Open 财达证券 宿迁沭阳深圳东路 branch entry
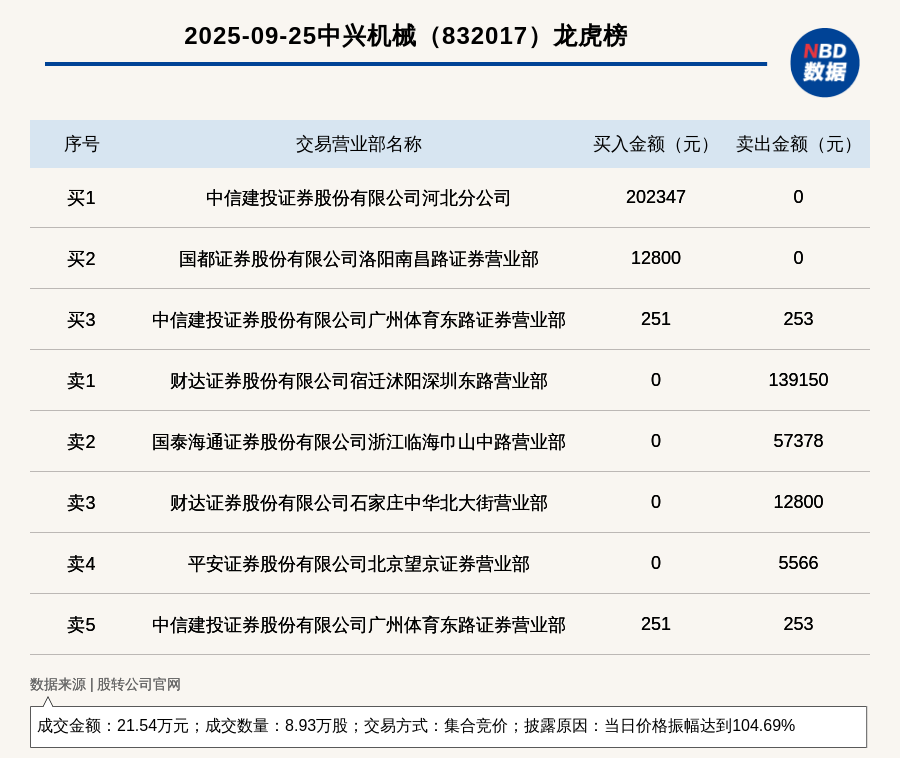 (358, 381)
